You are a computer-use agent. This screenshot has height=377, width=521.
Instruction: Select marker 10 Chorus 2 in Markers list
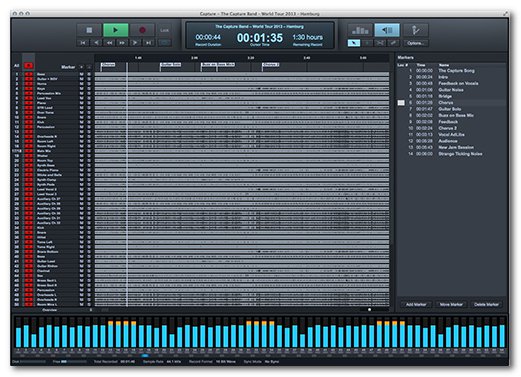(x=447, y=128)
